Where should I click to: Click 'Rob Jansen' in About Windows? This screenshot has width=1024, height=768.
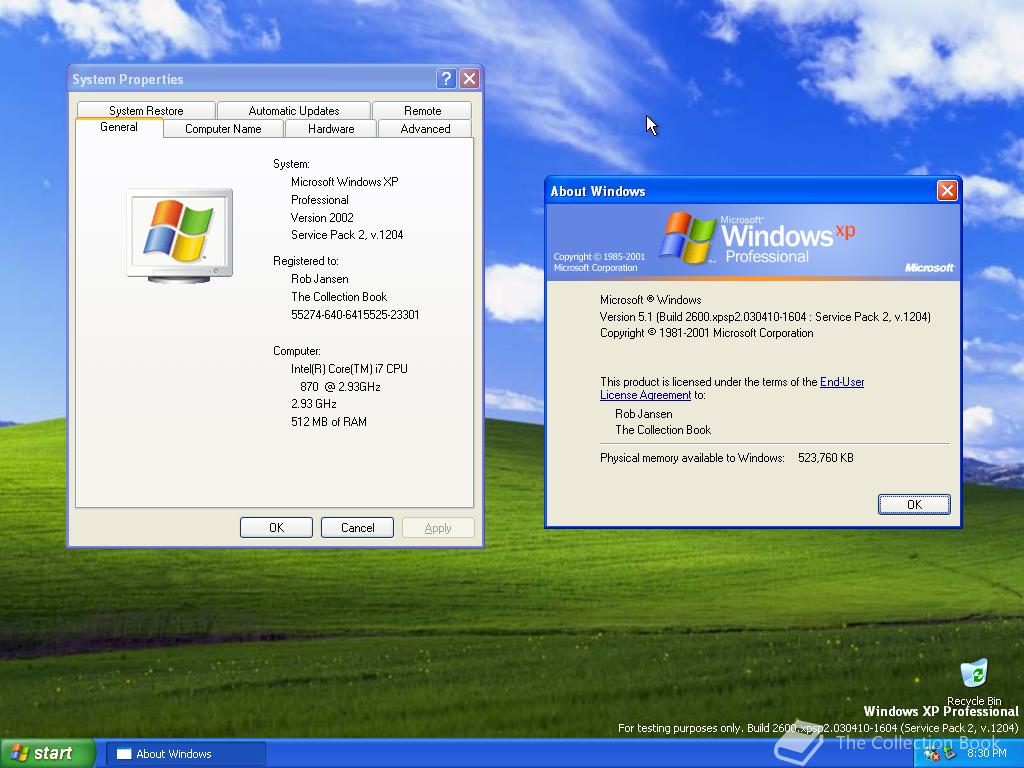point(643,414)
